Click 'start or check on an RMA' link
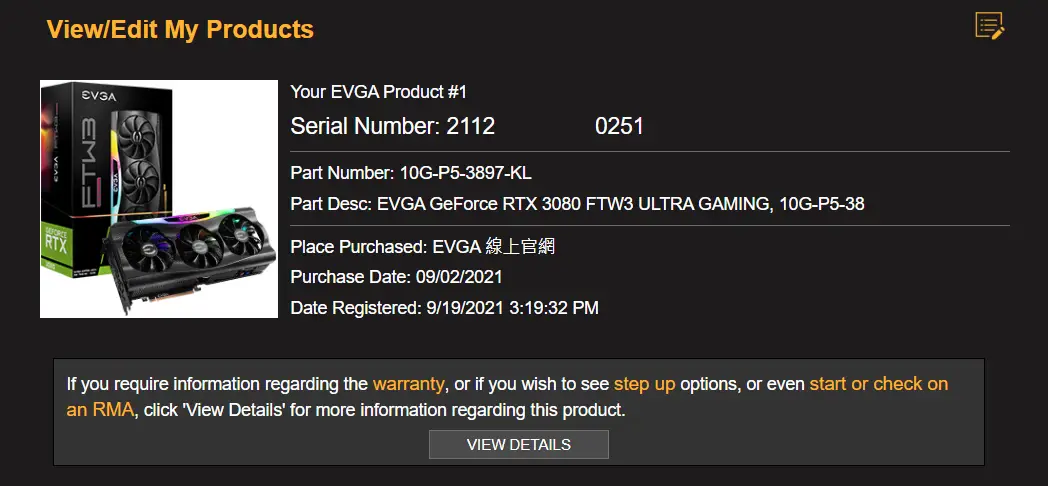This screenshot has height=486, width=1048. pos(878,384)
